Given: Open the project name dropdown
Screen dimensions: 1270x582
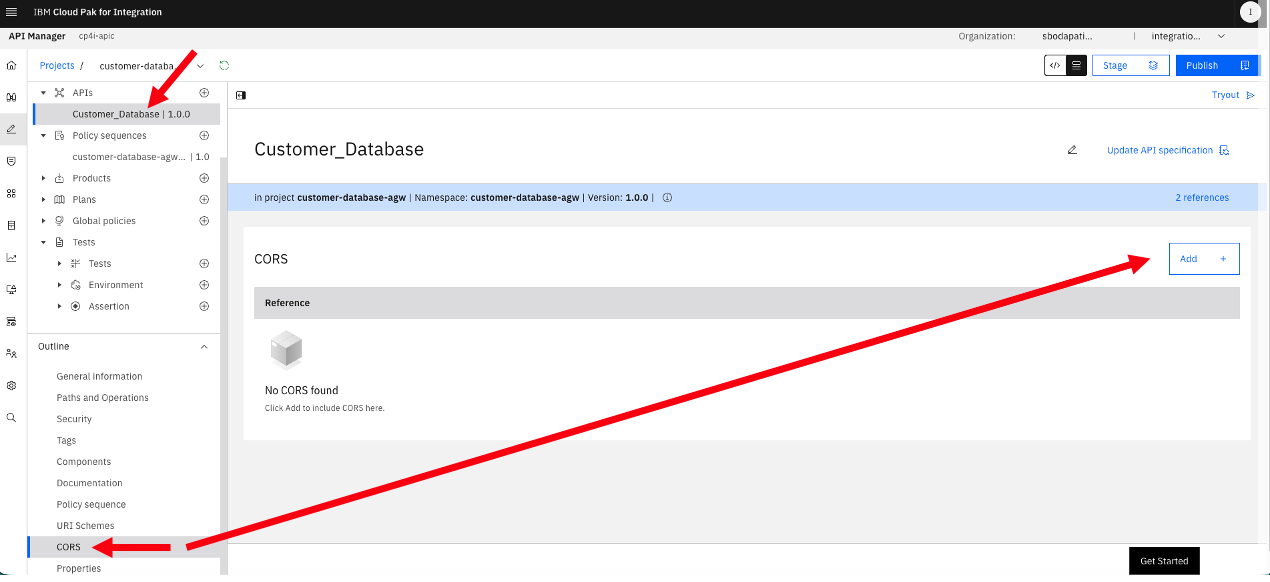Looking at the screenshot, I should point(201,66).
